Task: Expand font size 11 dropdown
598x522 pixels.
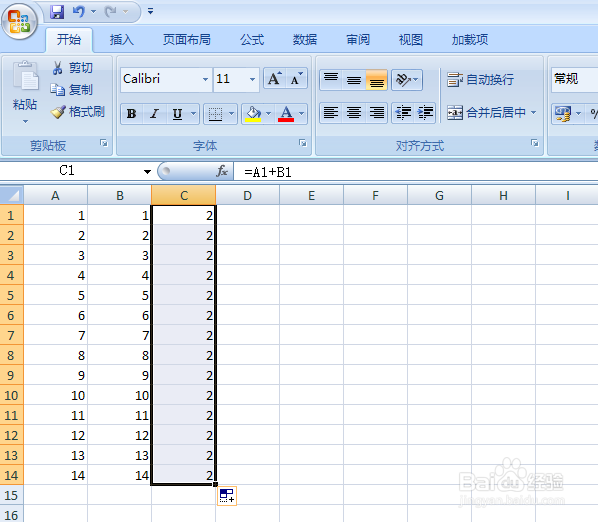Action: click(252, 79)
